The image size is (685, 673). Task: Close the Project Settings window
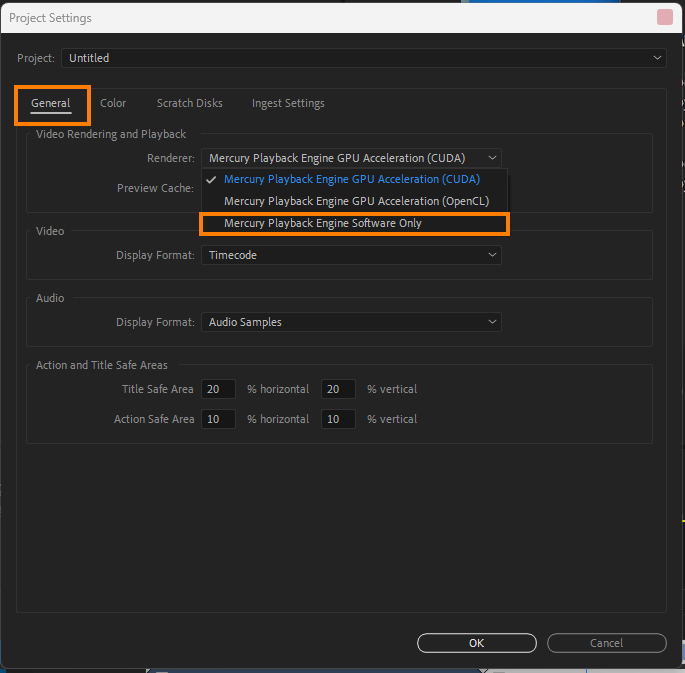pos(664,17)
